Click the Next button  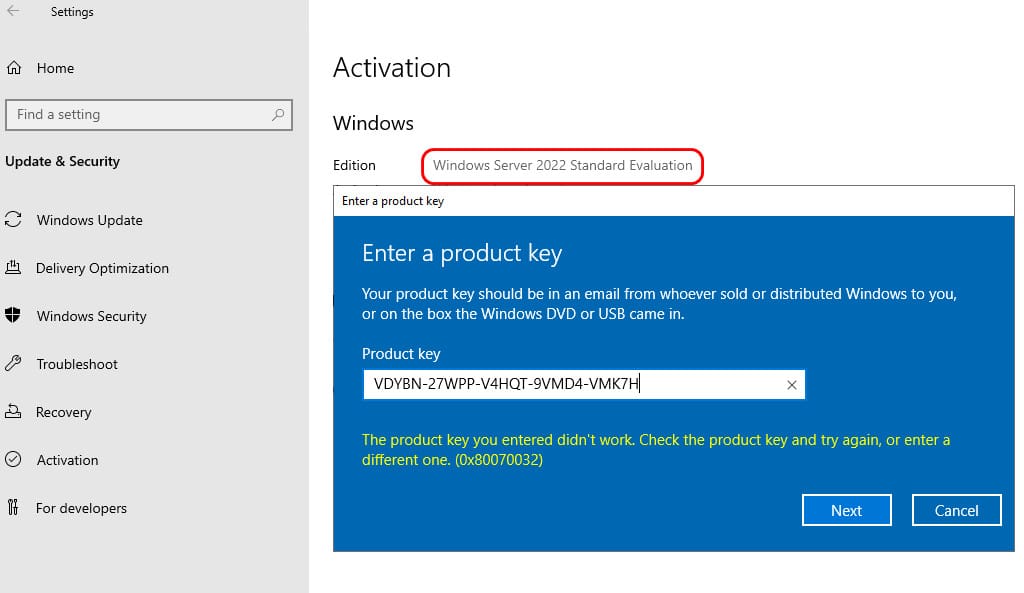[846, 510]
